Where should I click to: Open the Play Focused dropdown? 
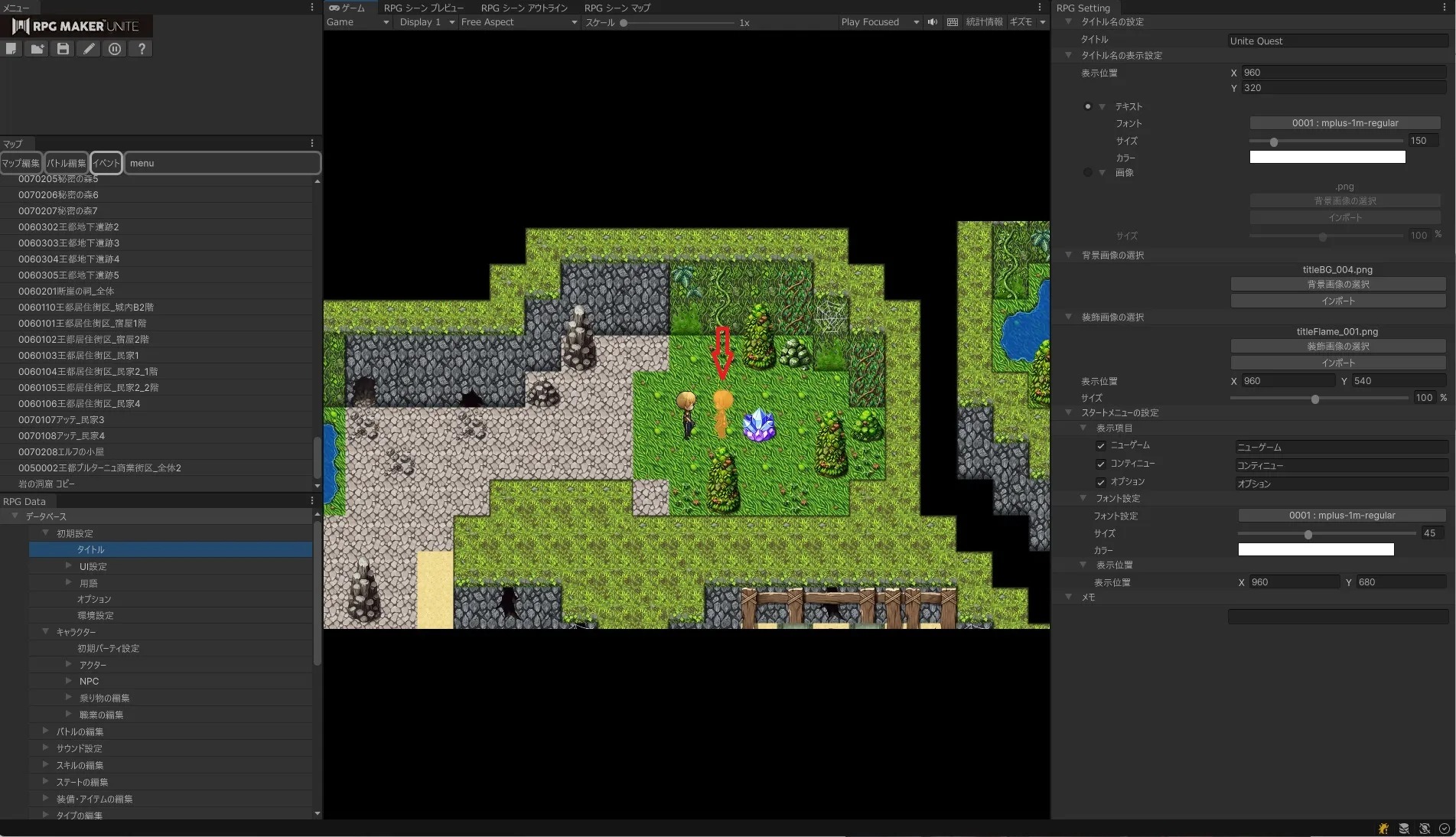879,22
